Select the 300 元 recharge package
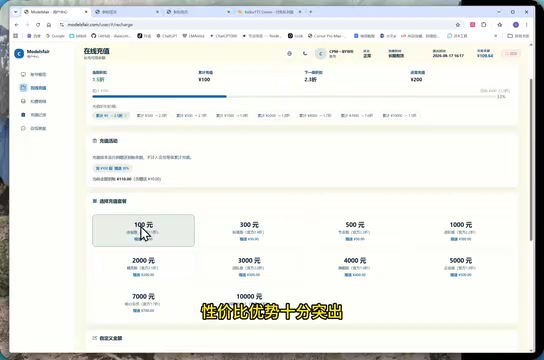 [x=249, y=230]
